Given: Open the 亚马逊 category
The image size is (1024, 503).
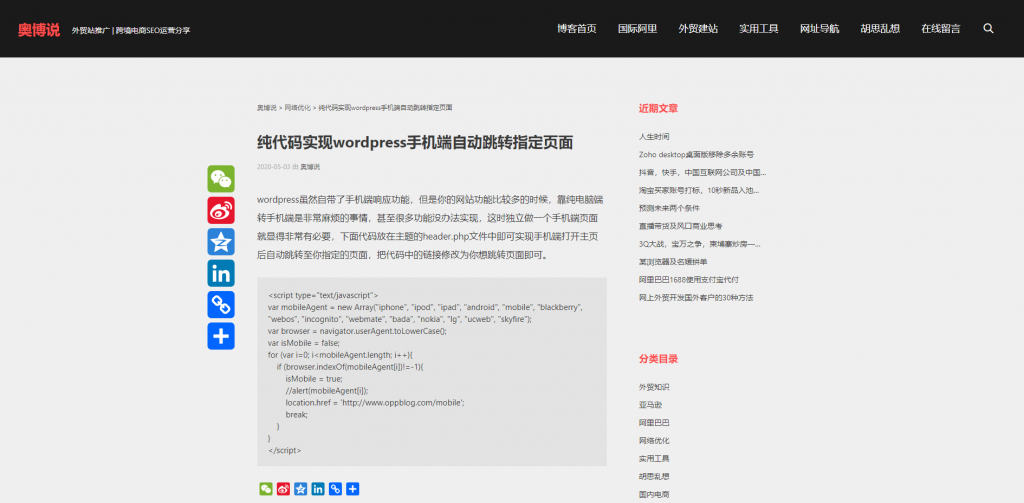Looking at the screenshot, I should (650, 405).
